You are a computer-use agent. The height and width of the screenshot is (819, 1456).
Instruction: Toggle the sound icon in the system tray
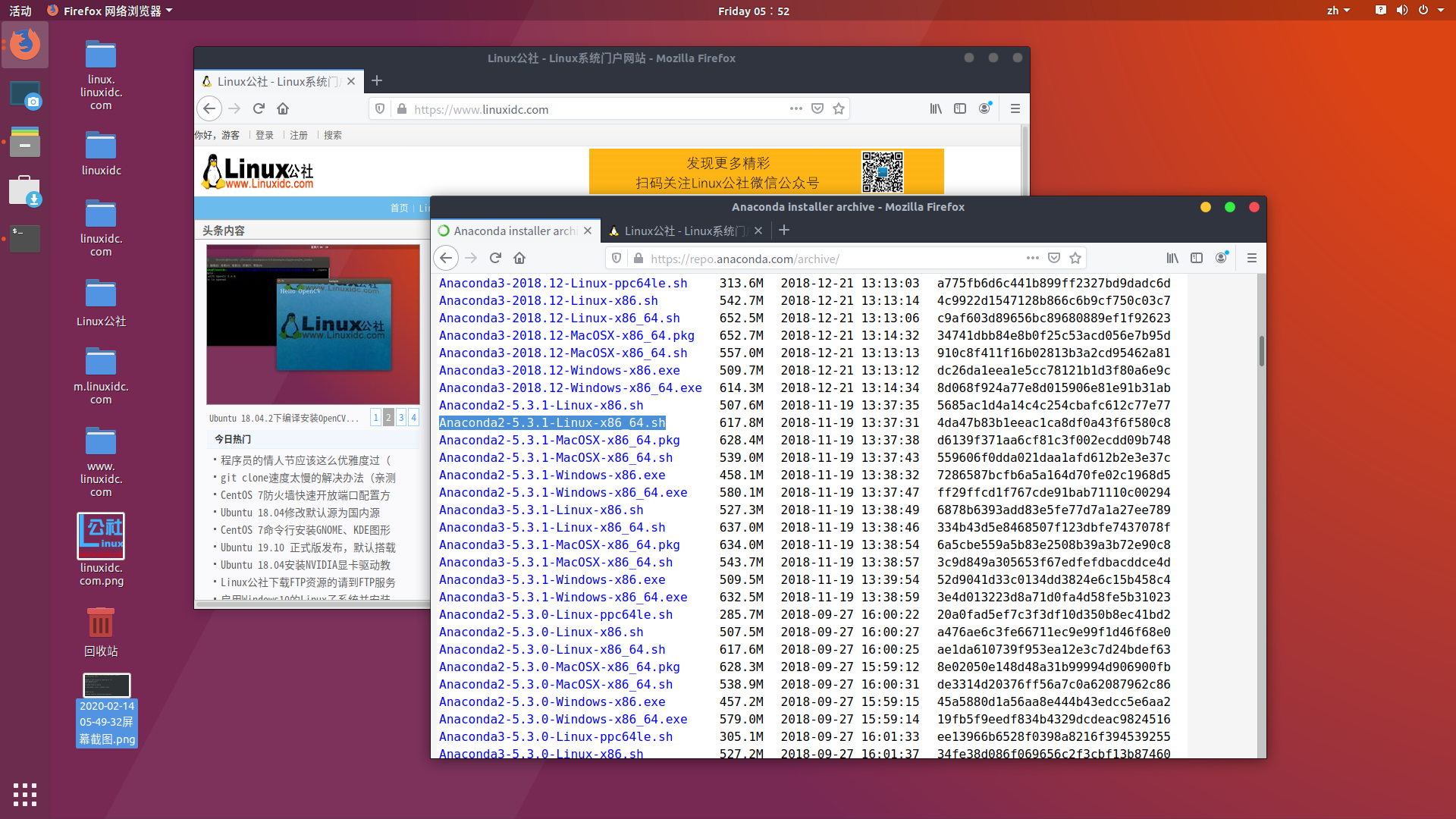point(1402,10)
